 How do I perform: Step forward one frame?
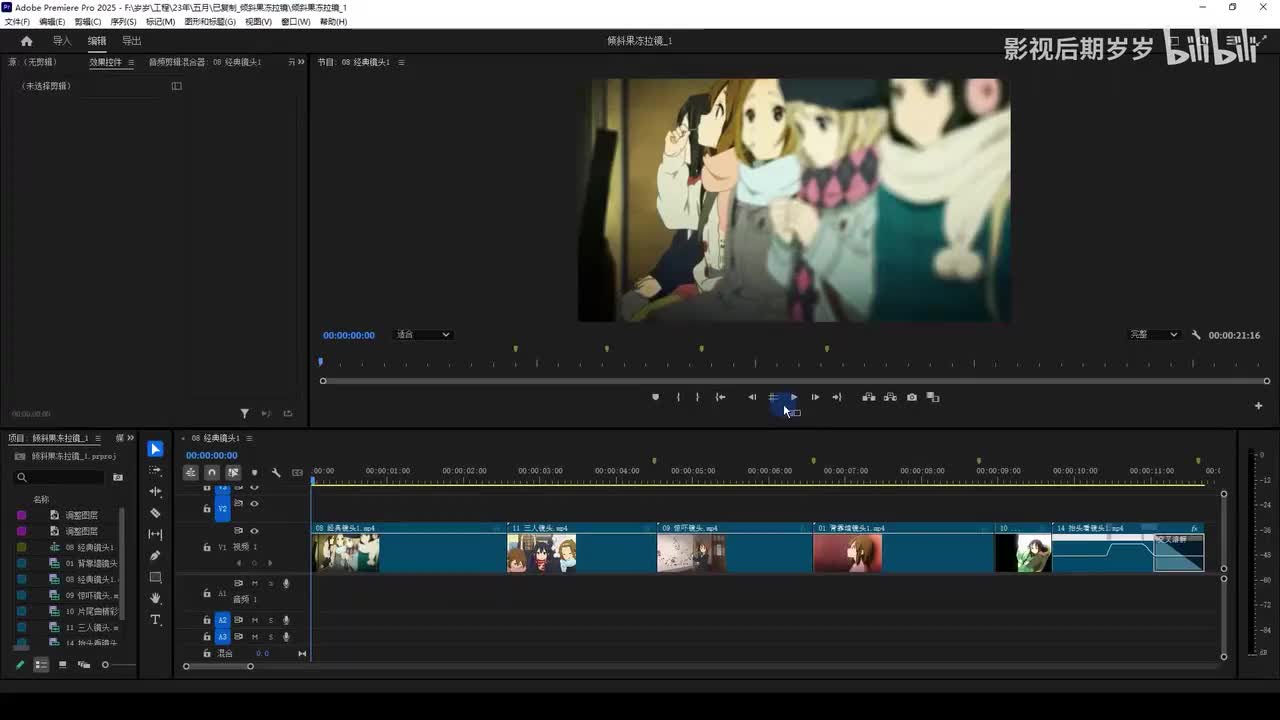[x=815, y=397]
